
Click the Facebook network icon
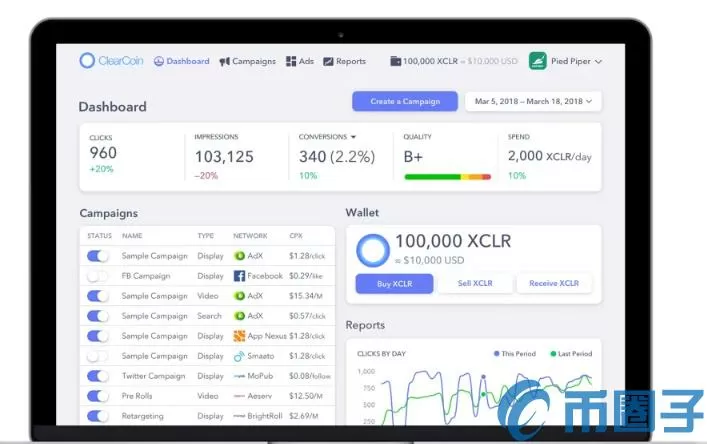[239, 276]
